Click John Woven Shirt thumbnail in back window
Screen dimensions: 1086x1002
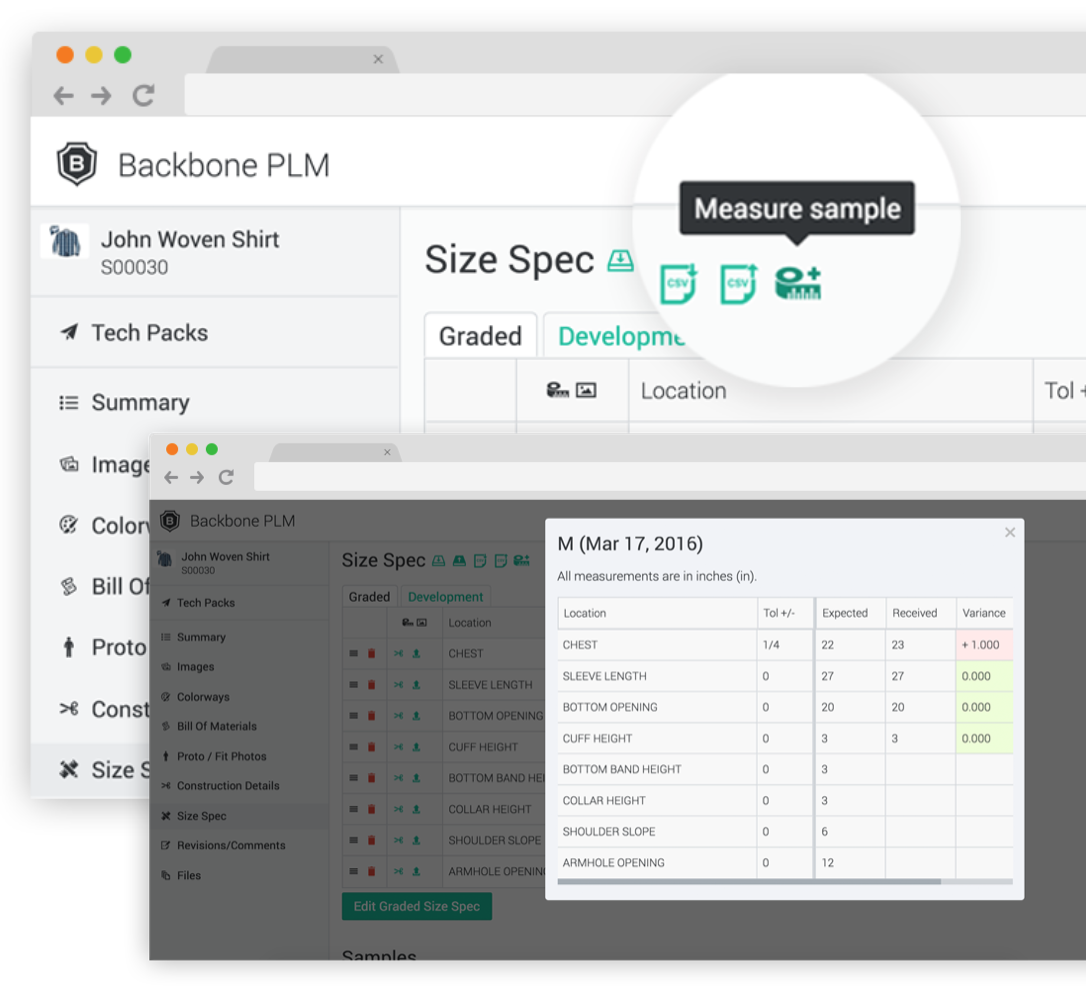pyautogui.click(x=65, y=241)
